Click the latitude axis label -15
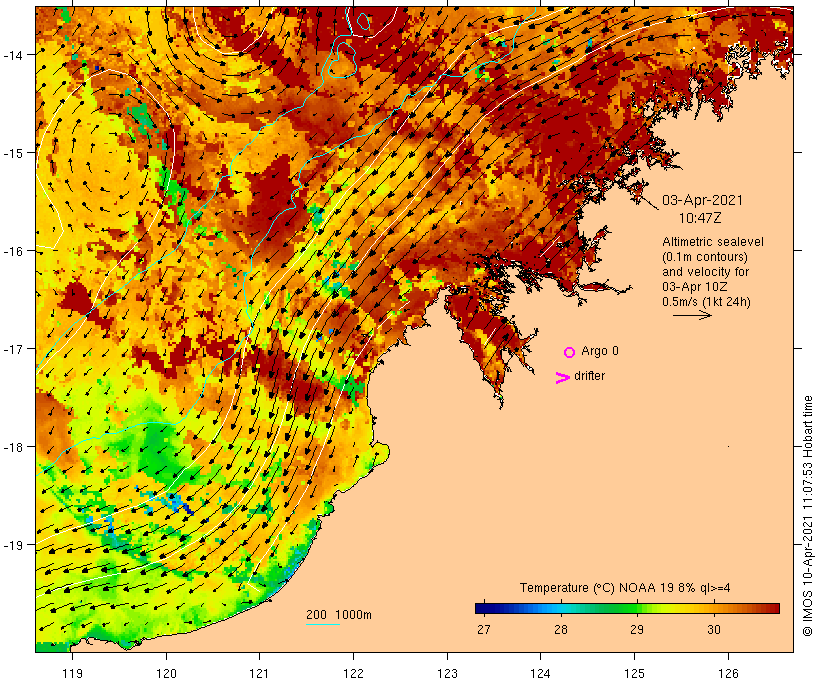The width and height of the screenshot is (820, 680). pyautogui.click(x=12, y=153)
